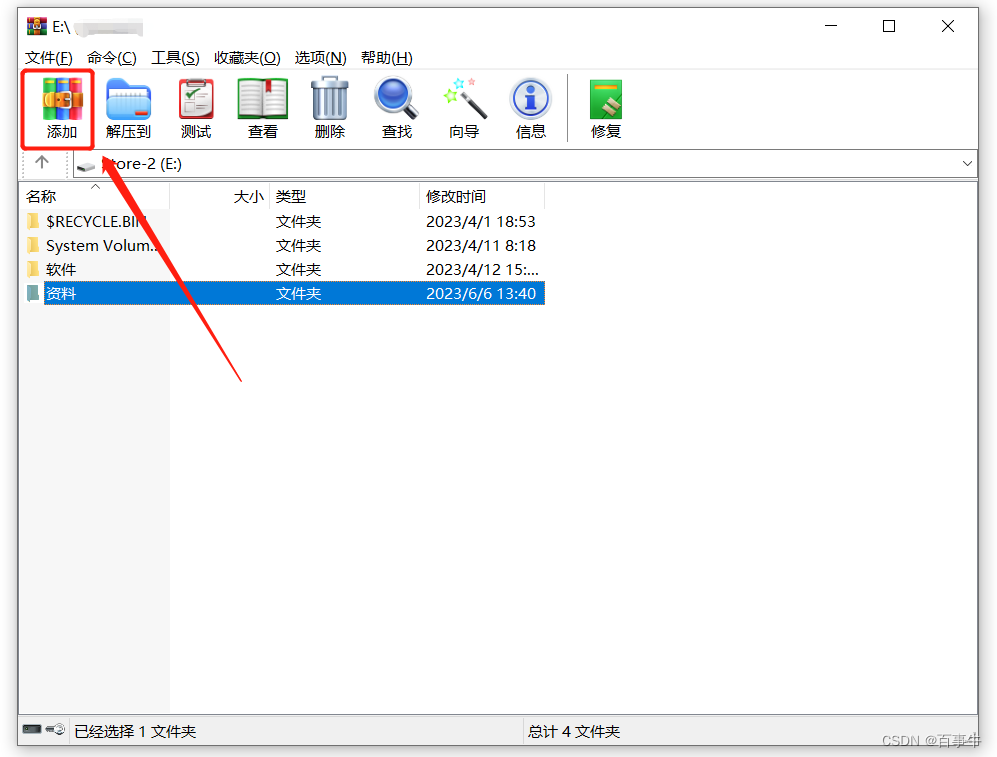
Task: Click the drive icon in status bar
Action: (x=32, y=729)
